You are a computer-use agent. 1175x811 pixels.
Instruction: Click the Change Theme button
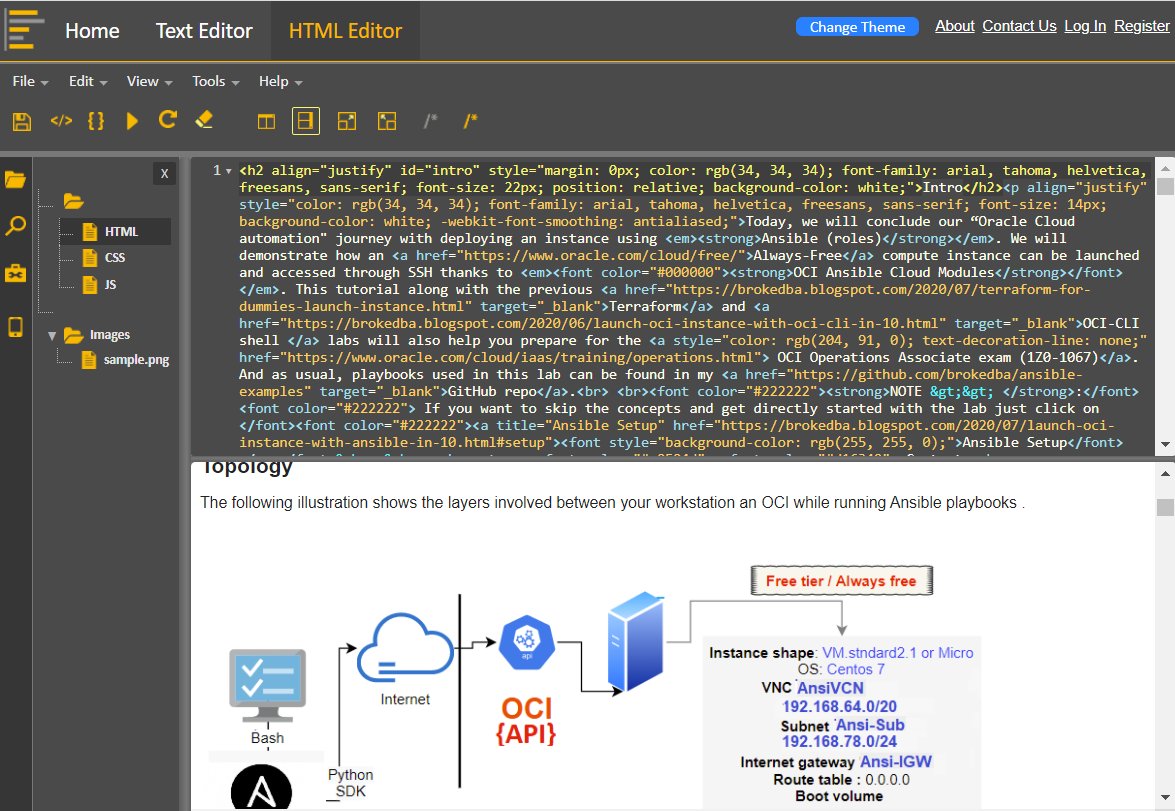857,27
